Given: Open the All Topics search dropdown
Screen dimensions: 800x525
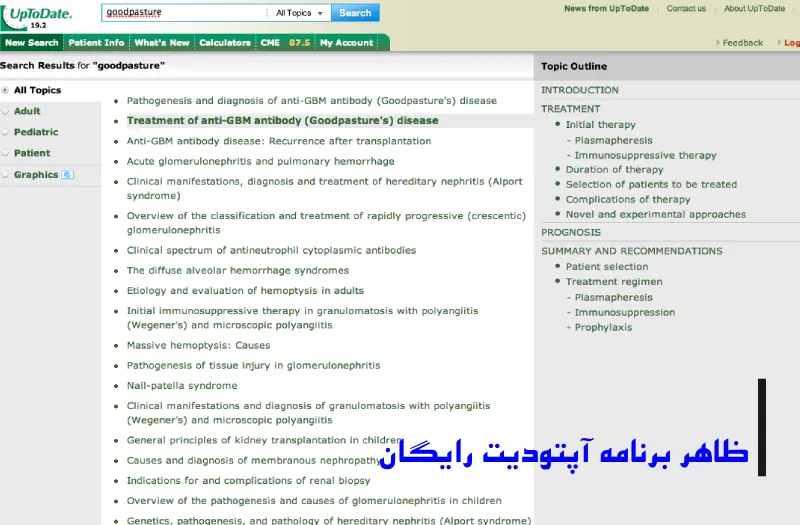Looking at the screenshot, I should pos(299,13).
